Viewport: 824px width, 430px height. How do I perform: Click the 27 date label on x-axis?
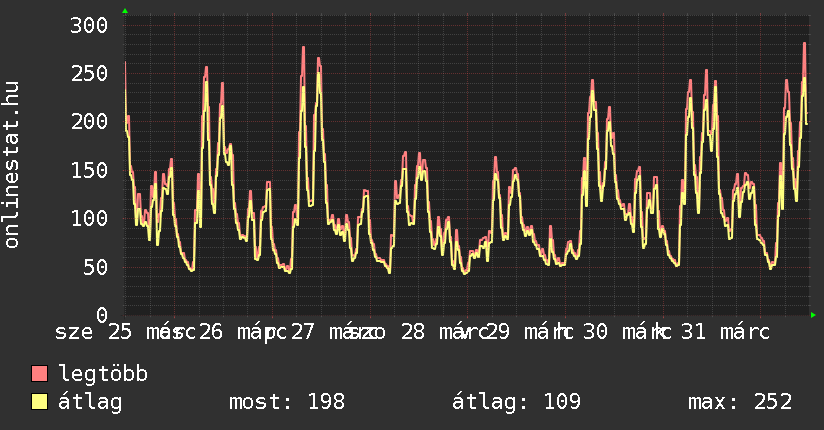tap(302, 331)
